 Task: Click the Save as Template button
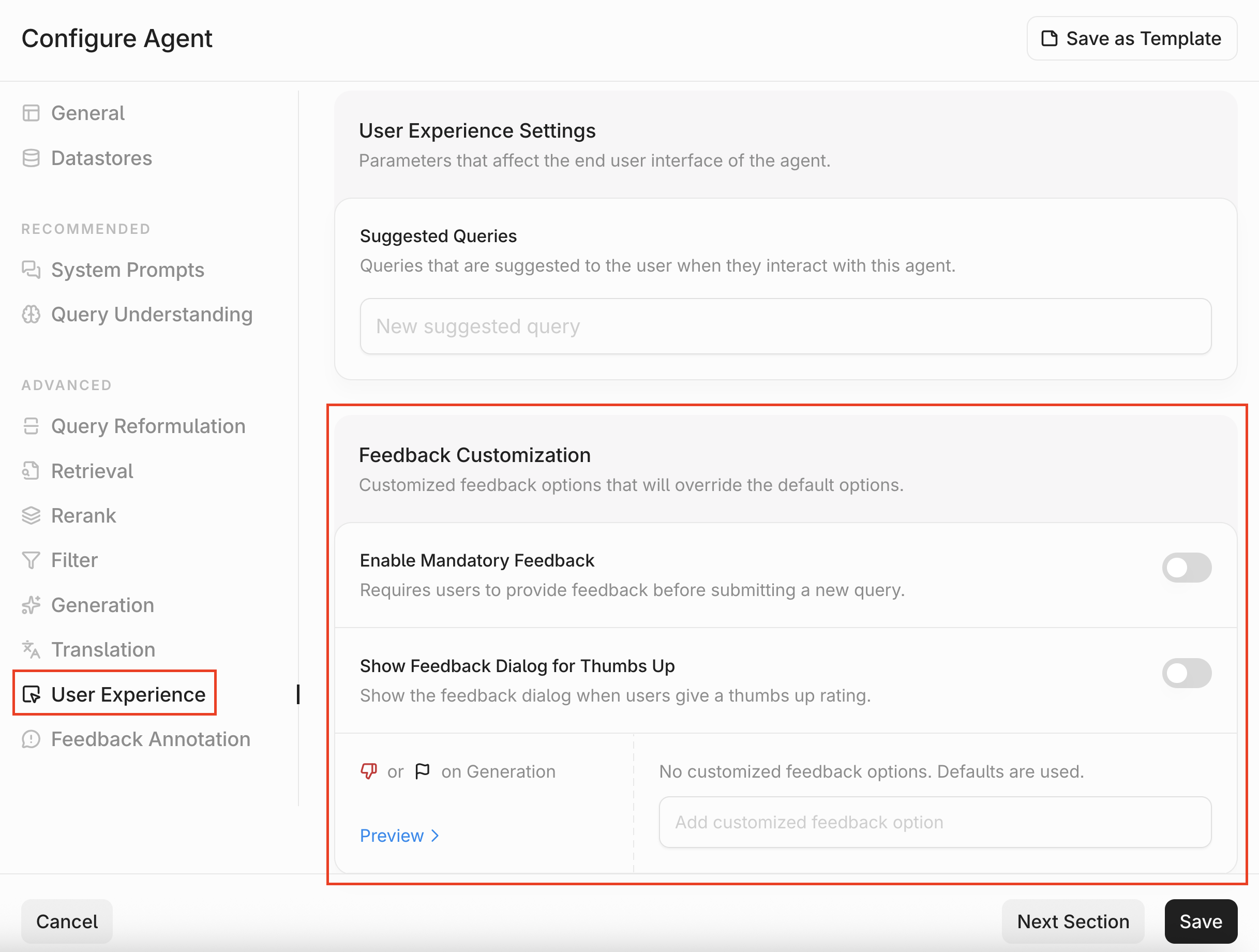1132,38
